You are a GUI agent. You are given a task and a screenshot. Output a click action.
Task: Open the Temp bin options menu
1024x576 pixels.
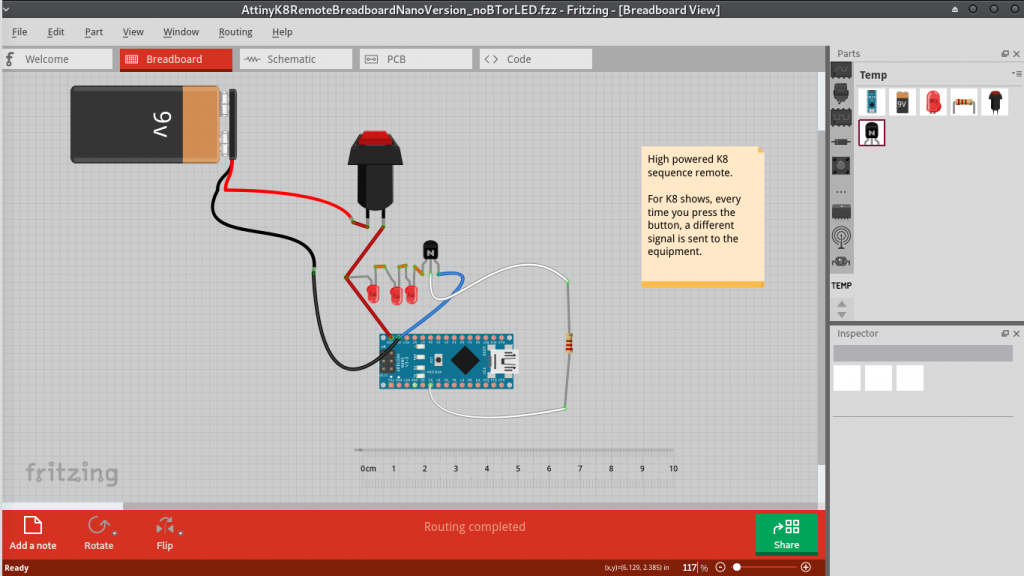[1017, 74]
